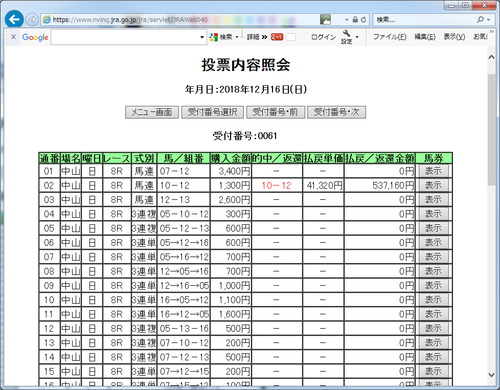
Task: Click the 受付番号・次 button
Action: point(336,112)
